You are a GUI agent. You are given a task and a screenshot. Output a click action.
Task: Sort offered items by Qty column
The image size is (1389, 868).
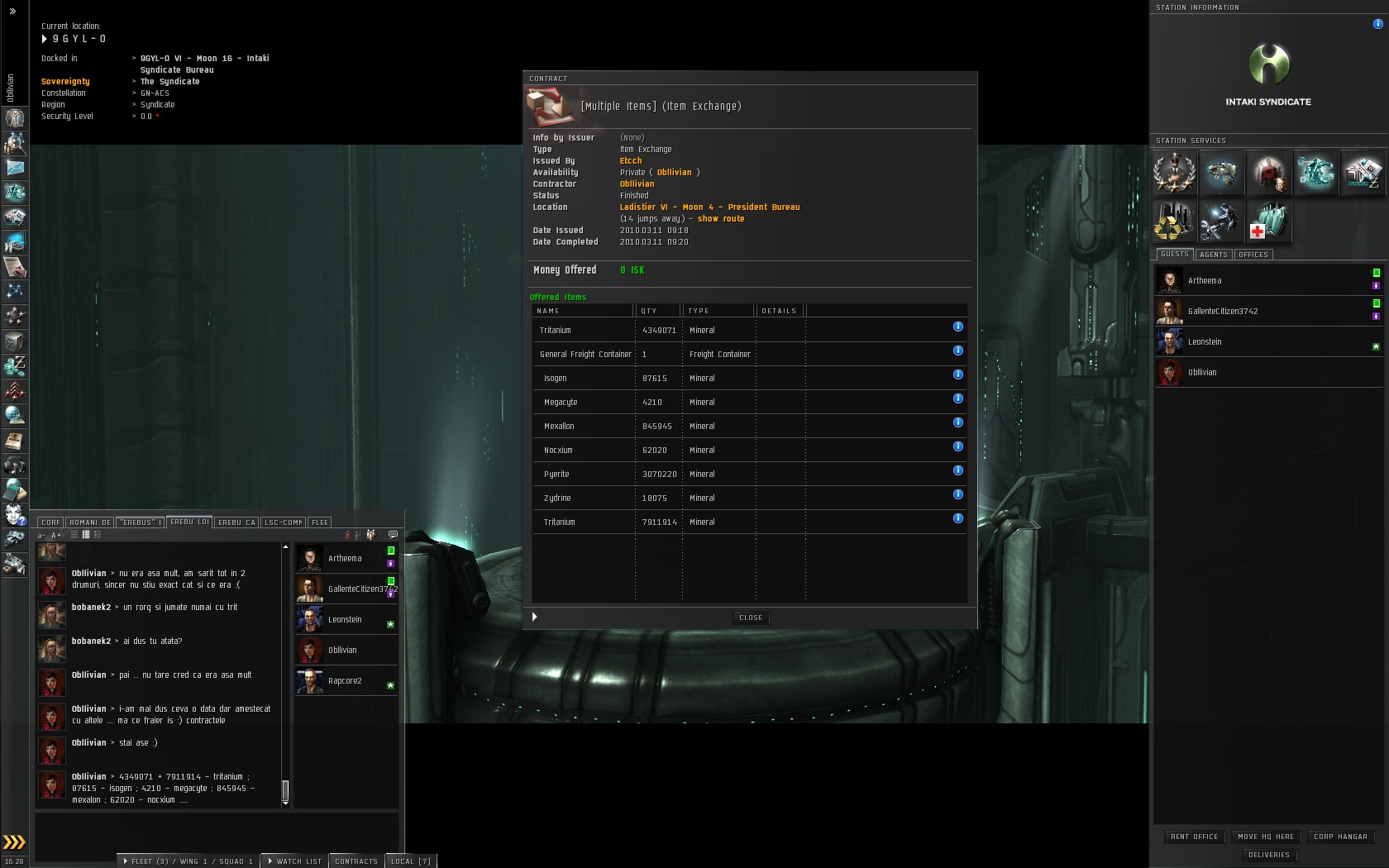click(x=659, y=311)
